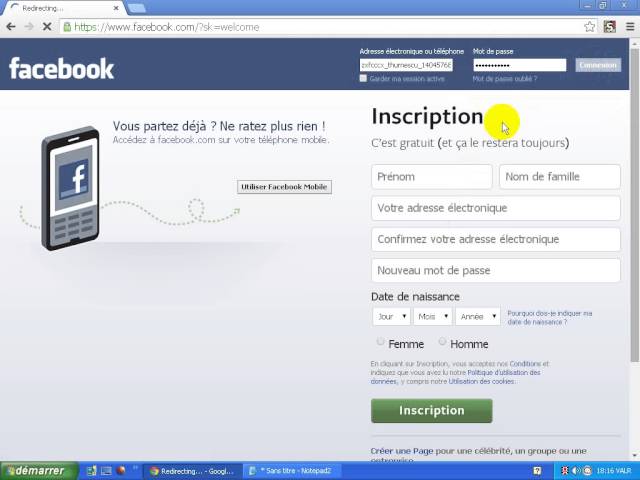This screenshot has width=640, height=480.
Task: Open the Jour birthday dropdown
Action: 391,316
